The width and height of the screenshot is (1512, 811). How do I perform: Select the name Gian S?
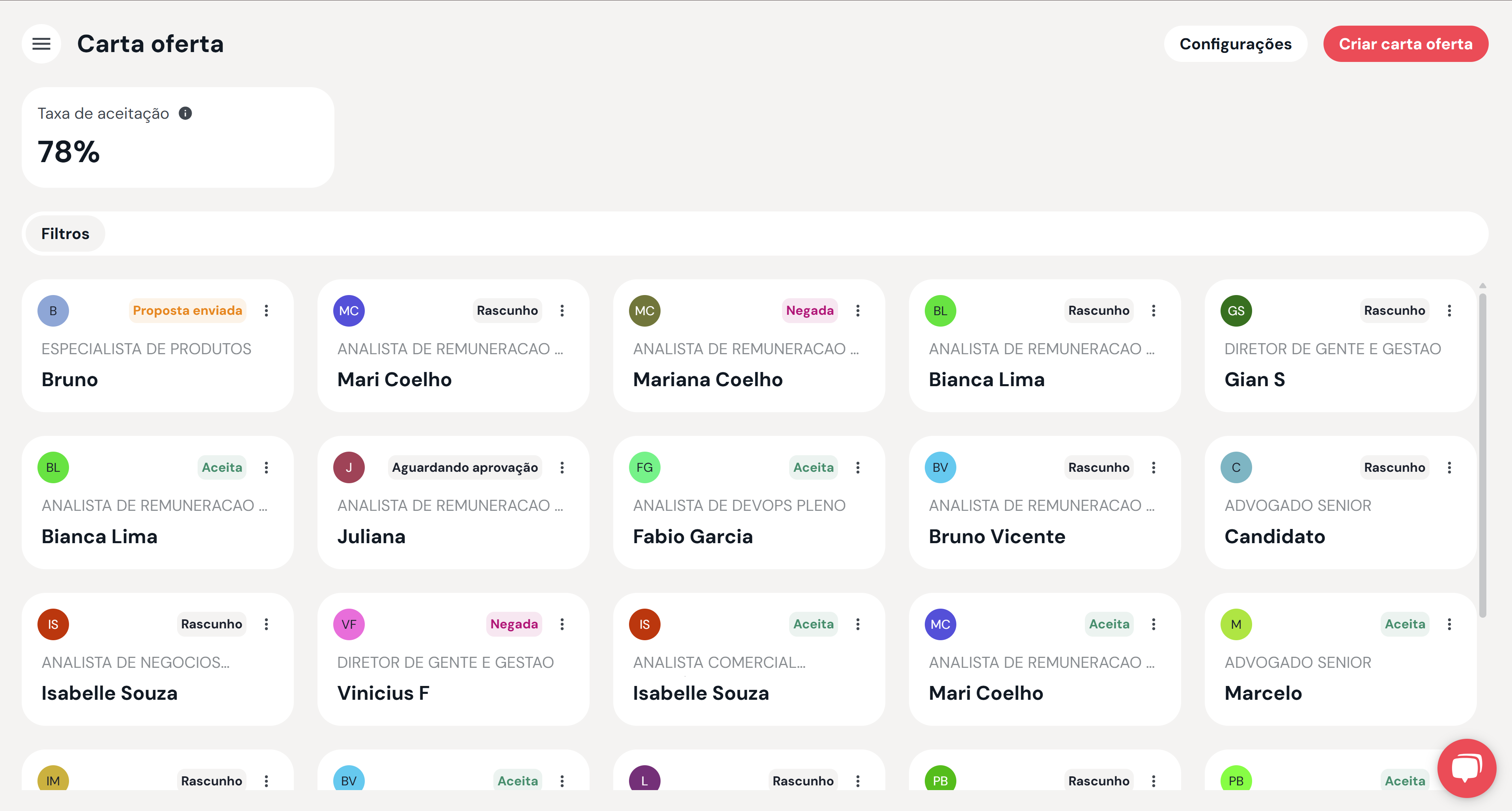(x=1255, y=380)
